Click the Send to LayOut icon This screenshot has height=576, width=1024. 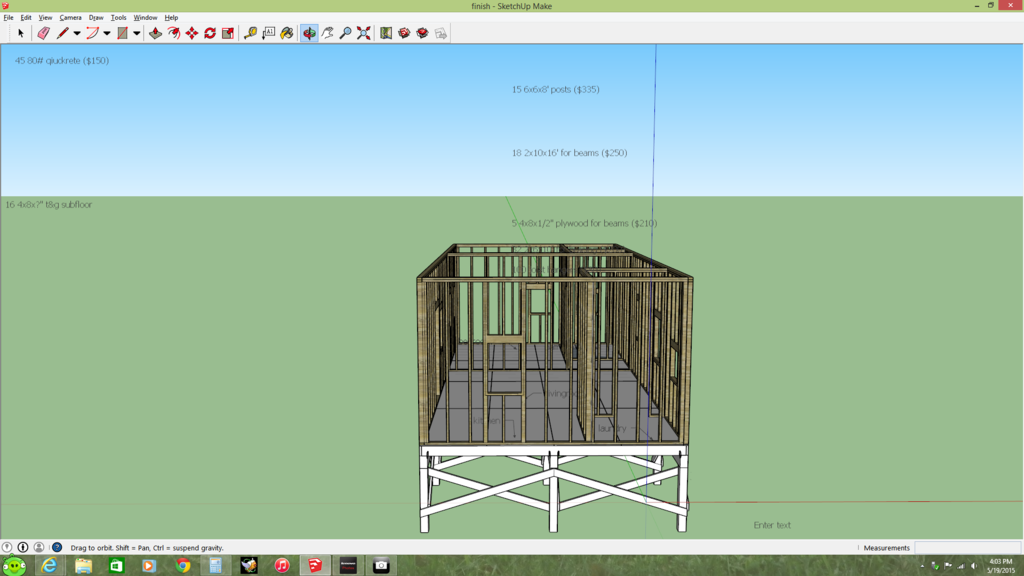tap(441, 33)
